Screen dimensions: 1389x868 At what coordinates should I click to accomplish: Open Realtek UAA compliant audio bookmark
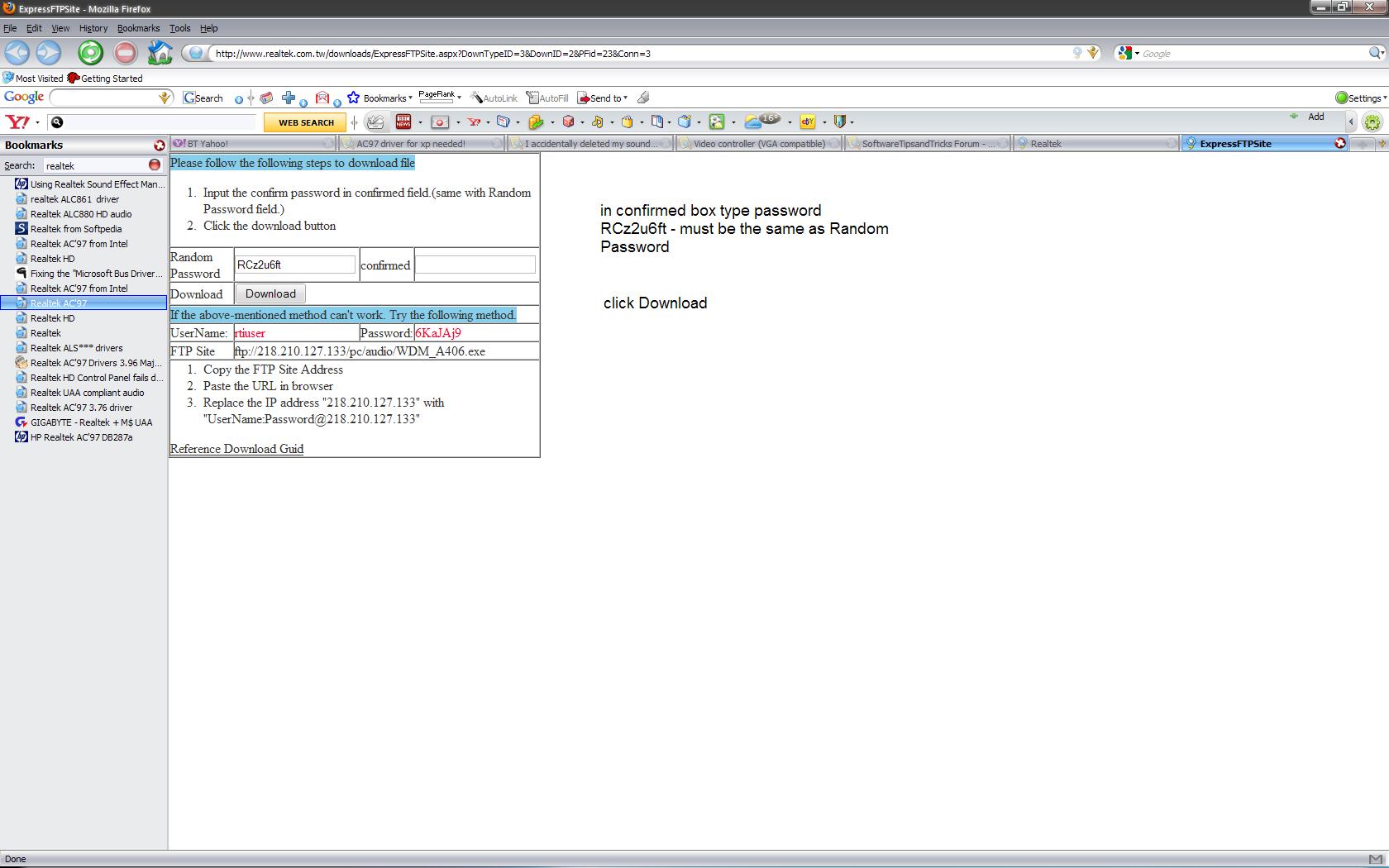[x=87, y=393]
